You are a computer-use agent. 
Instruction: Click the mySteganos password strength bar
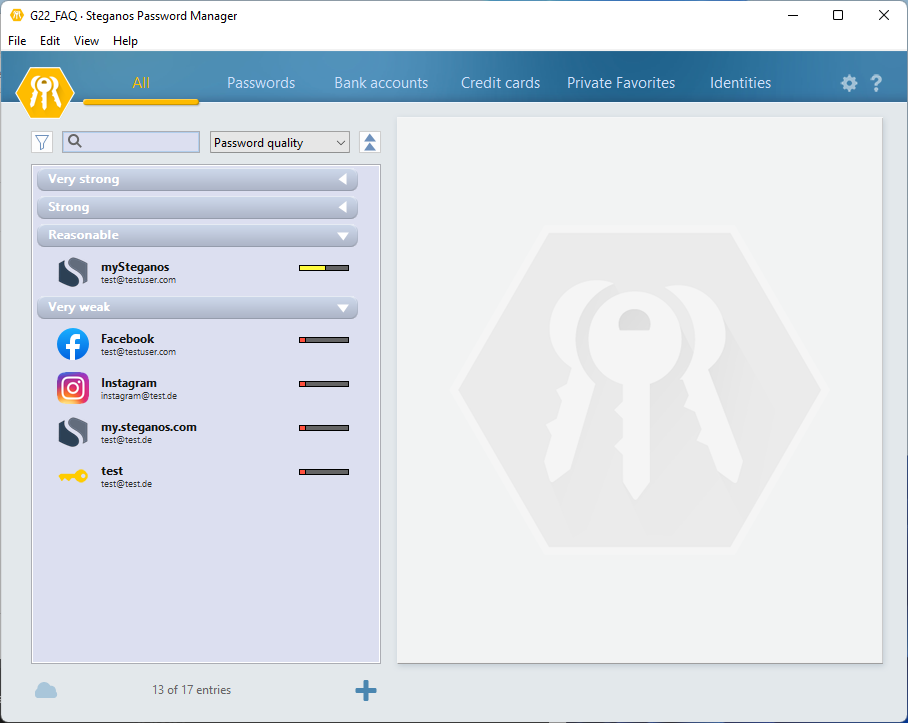(324, 268)
